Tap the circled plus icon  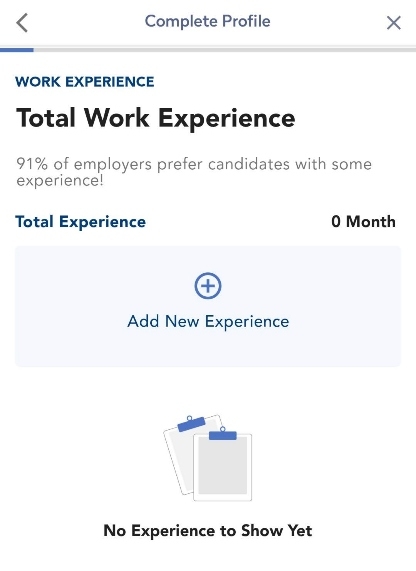[x=208, y=286]
